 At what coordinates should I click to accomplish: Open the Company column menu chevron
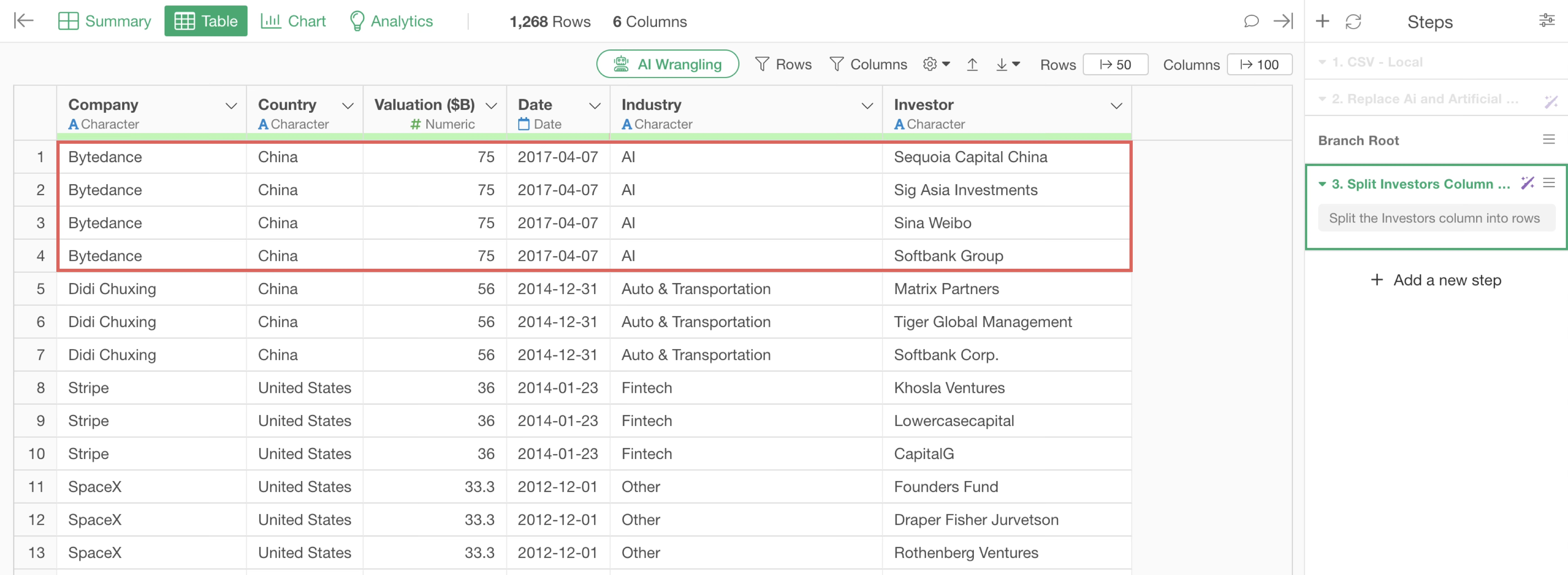231,106
